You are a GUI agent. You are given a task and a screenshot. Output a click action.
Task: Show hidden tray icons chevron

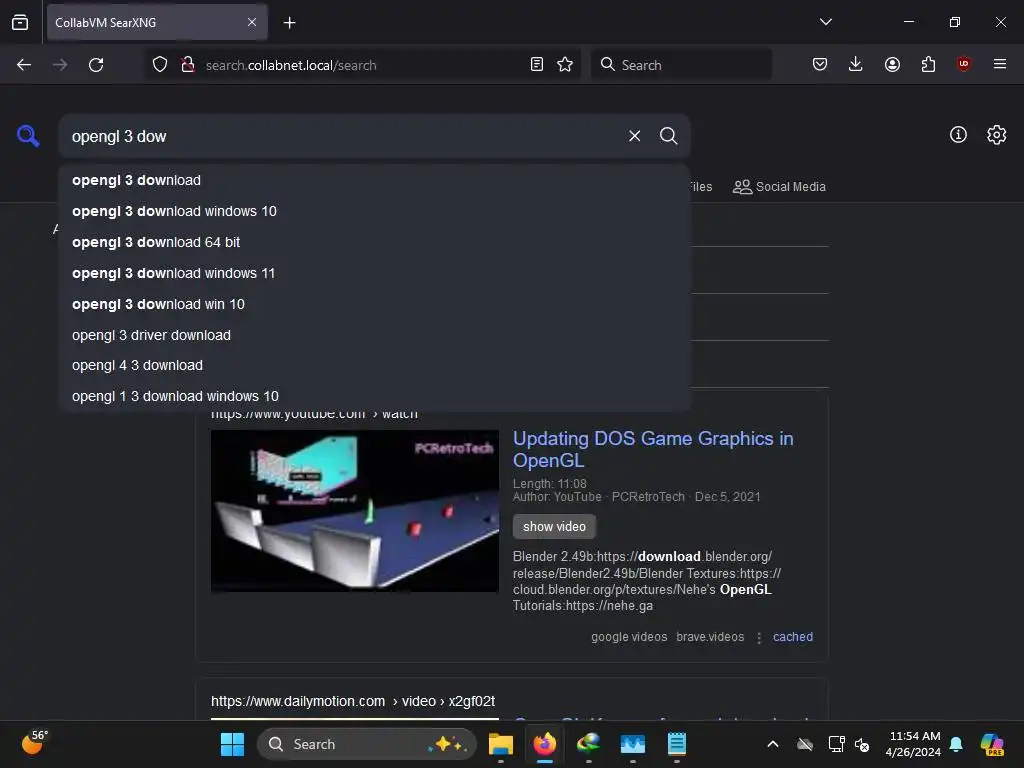[773, 744]
